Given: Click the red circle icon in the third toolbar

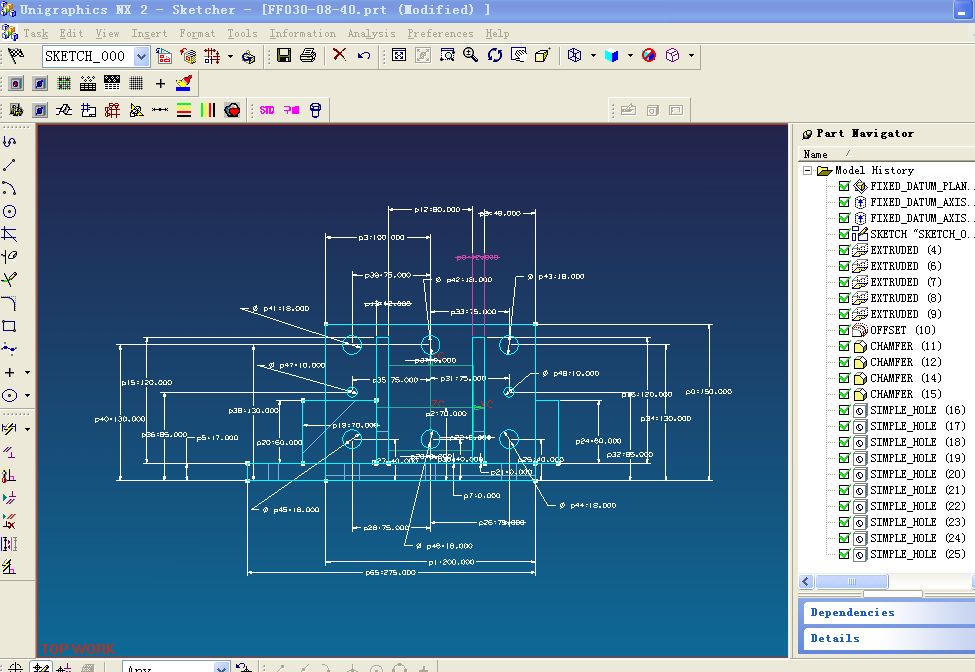Looking at the screenshot, I should pyautogui.click(x=232, y=111).
